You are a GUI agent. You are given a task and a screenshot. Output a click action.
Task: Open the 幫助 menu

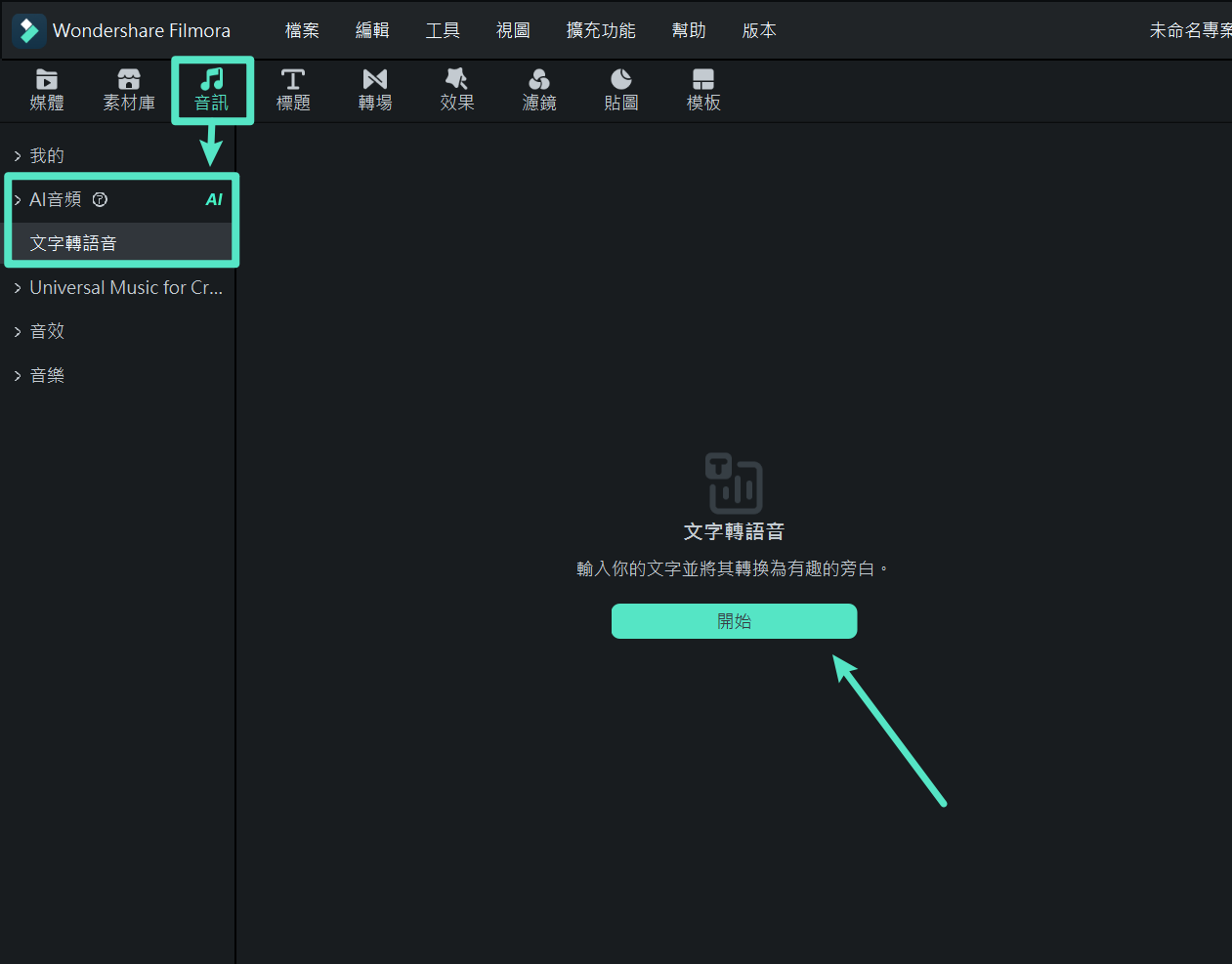689,30
